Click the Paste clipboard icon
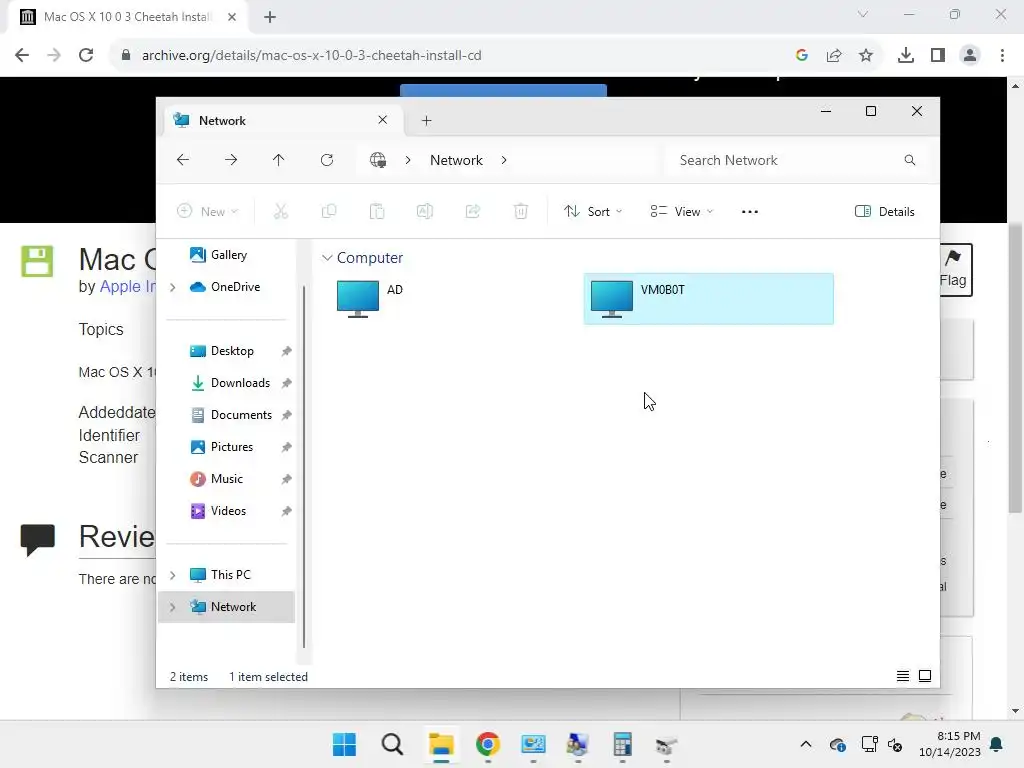 point(377,211)
